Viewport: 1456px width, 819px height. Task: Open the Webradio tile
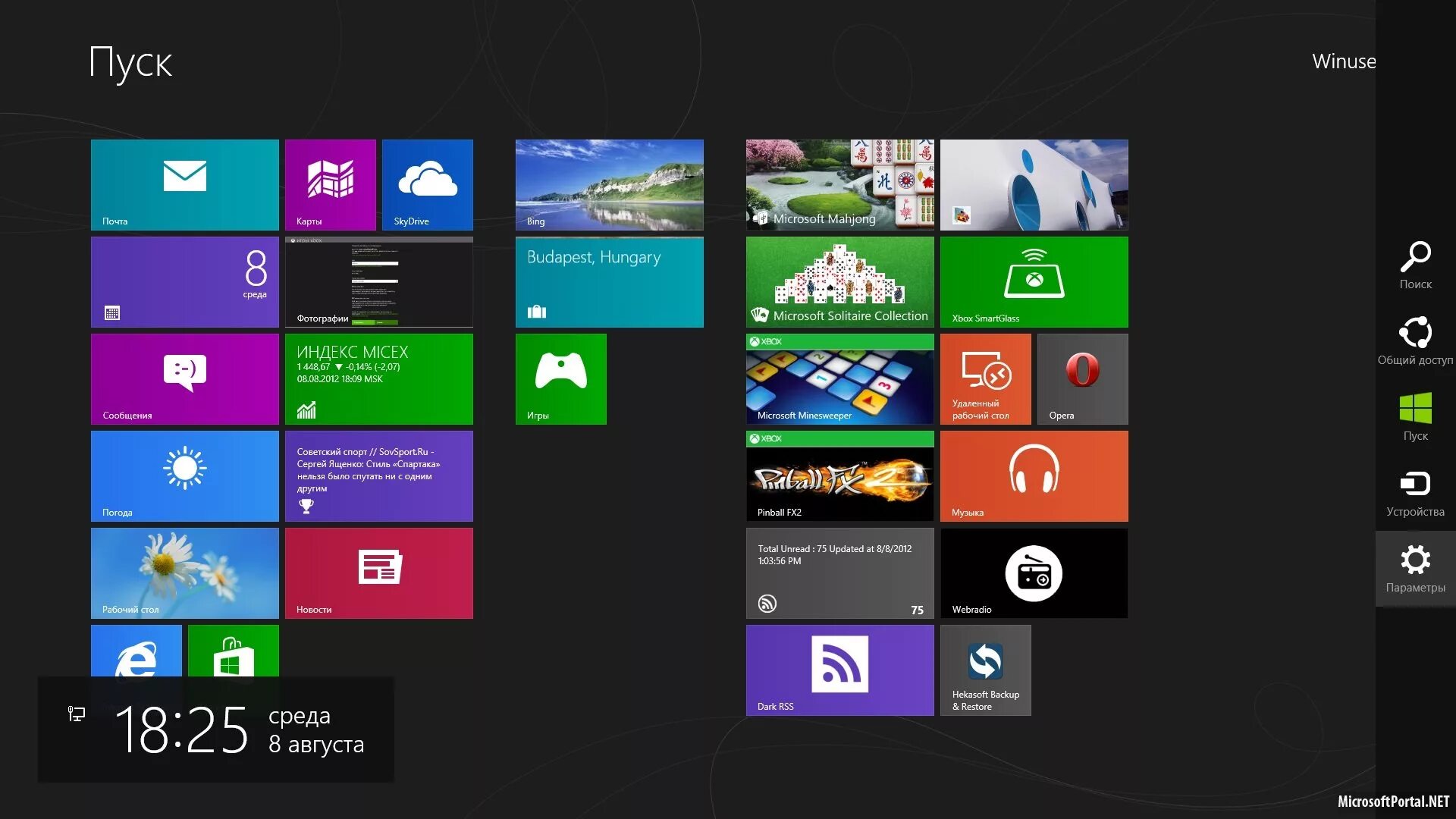coord(1034,573)
